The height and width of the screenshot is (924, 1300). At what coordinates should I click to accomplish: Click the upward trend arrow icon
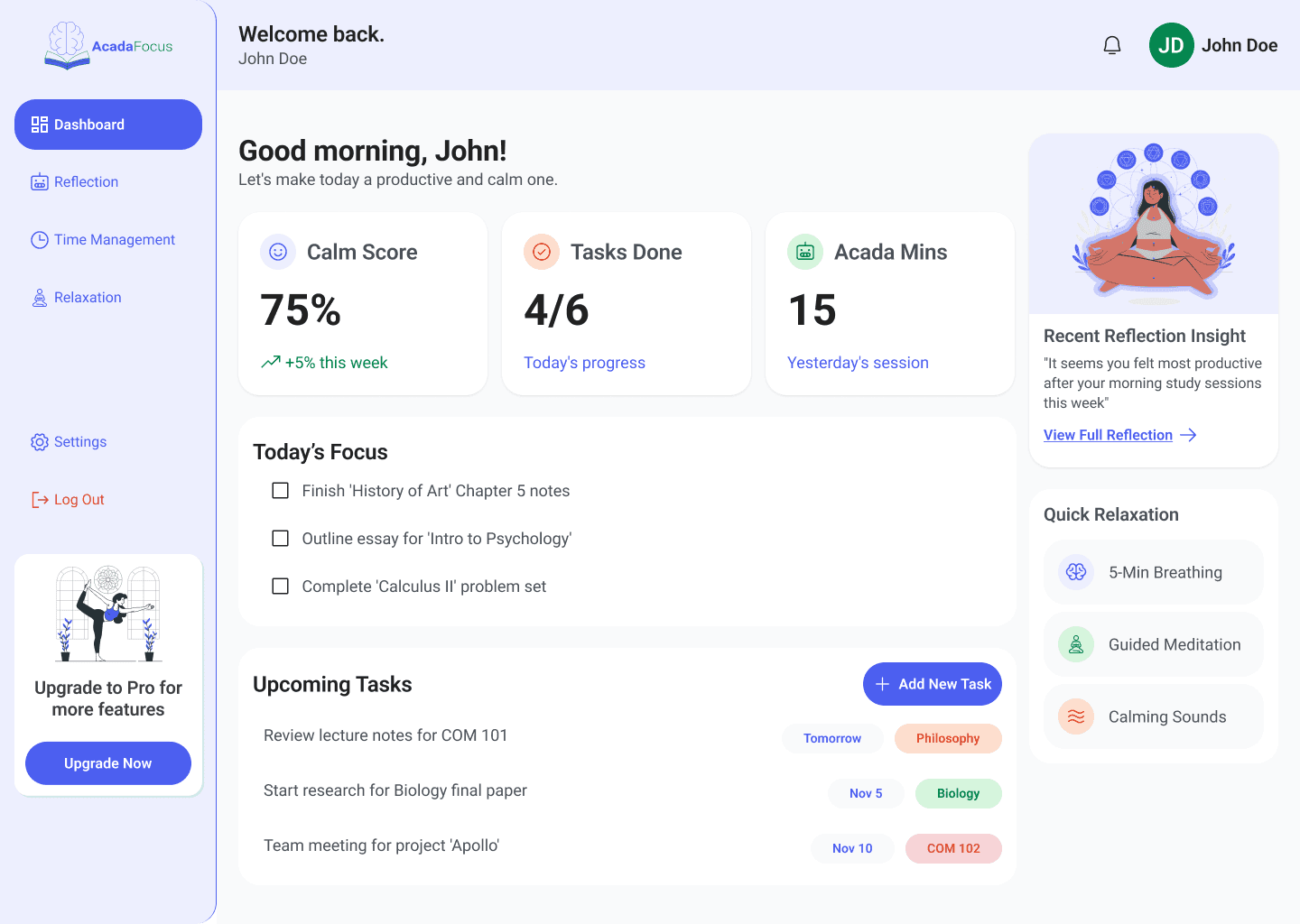[271, 362]
